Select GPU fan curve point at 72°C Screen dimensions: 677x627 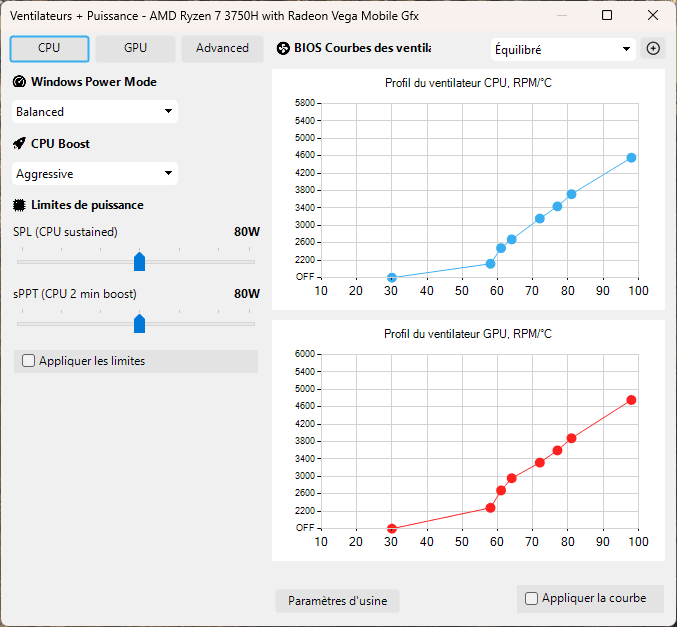tap(539, 462)
